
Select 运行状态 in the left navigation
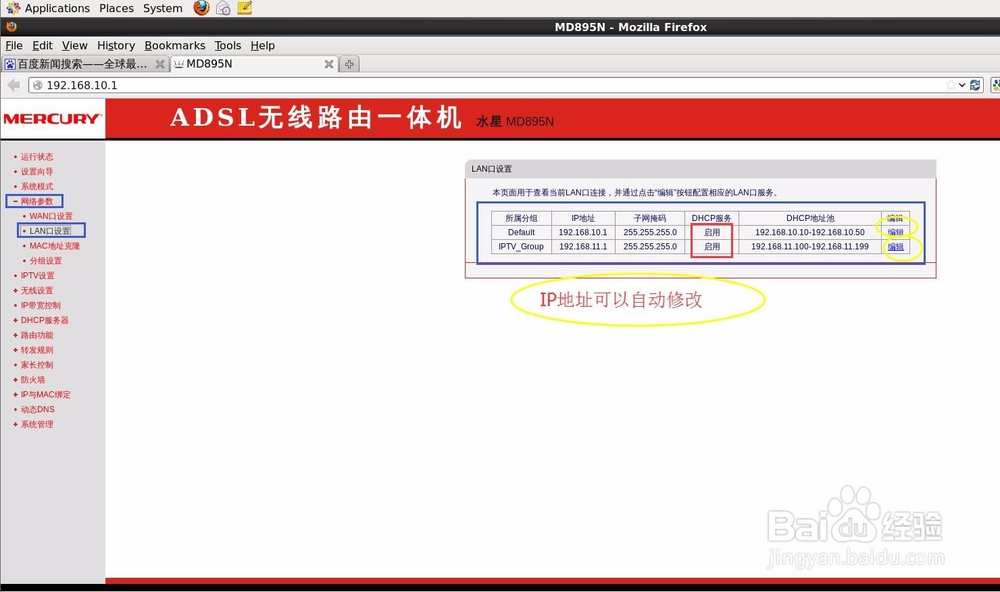pos(37,156)
